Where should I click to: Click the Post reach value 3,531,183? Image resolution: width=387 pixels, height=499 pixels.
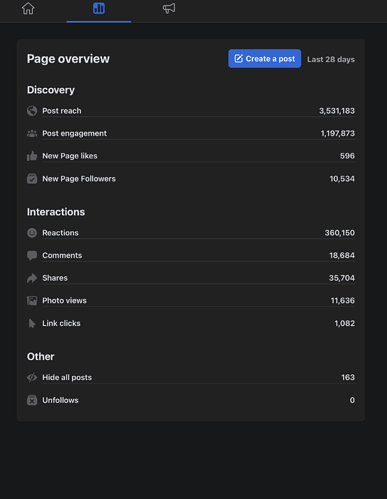(x=337, y=111)
